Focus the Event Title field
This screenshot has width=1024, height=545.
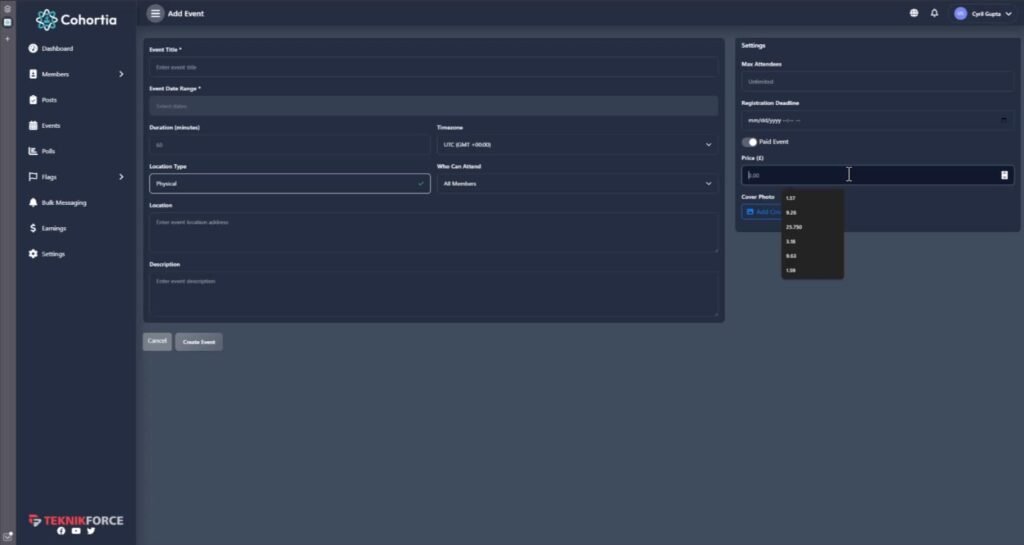click(434, 67)
